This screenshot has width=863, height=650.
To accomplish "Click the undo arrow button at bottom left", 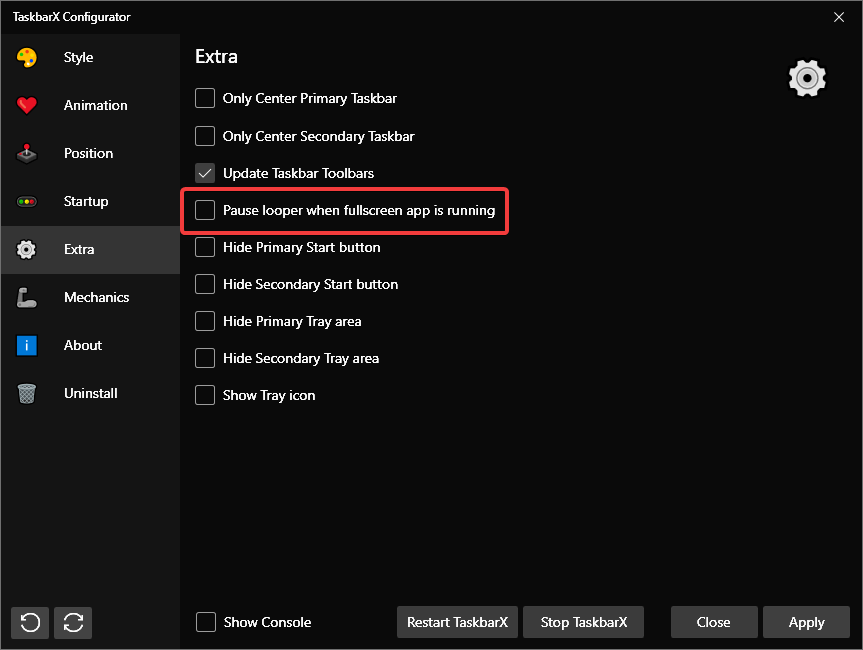I will click(x=30, y=622).
